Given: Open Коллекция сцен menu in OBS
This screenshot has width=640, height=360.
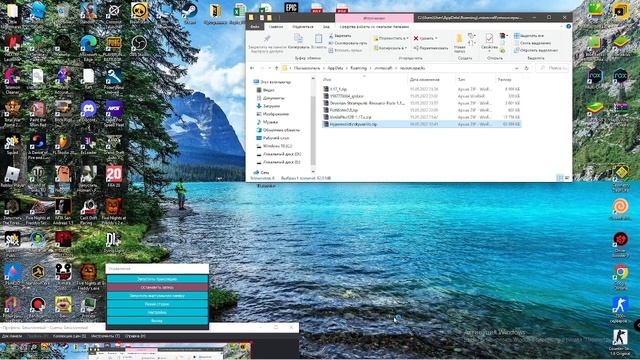Looking at the screenshot, I should point(69,336).
